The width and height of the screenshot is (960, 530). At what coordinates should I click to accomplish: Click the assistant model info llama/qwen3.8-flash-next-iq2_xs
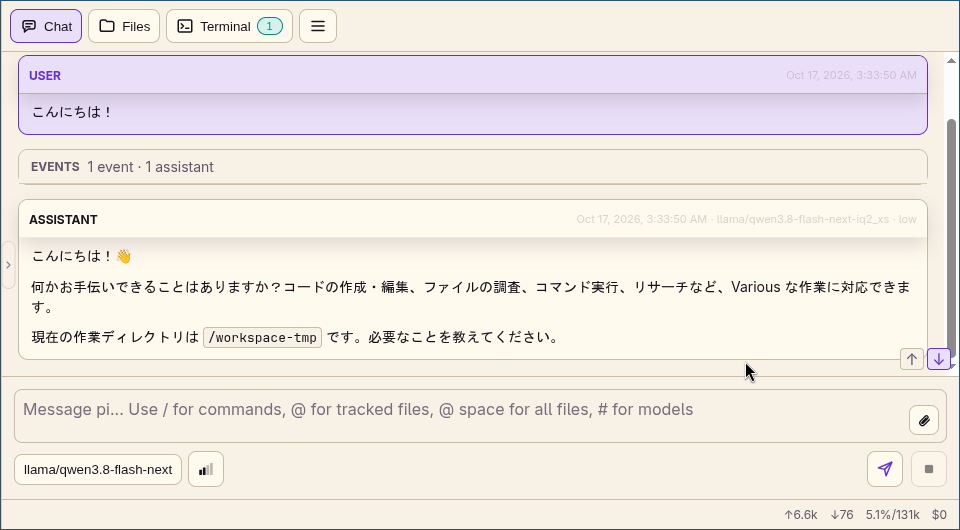[803, 219]
